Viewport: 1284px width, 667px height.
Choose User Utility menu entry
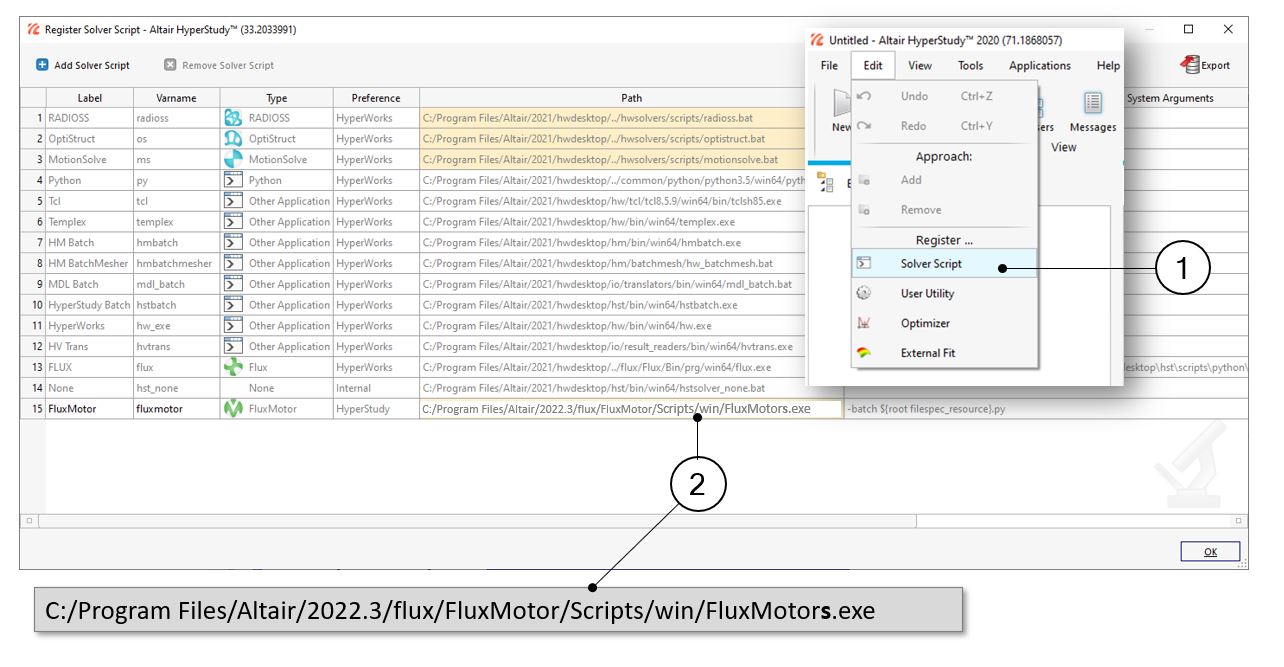[927, 294]
